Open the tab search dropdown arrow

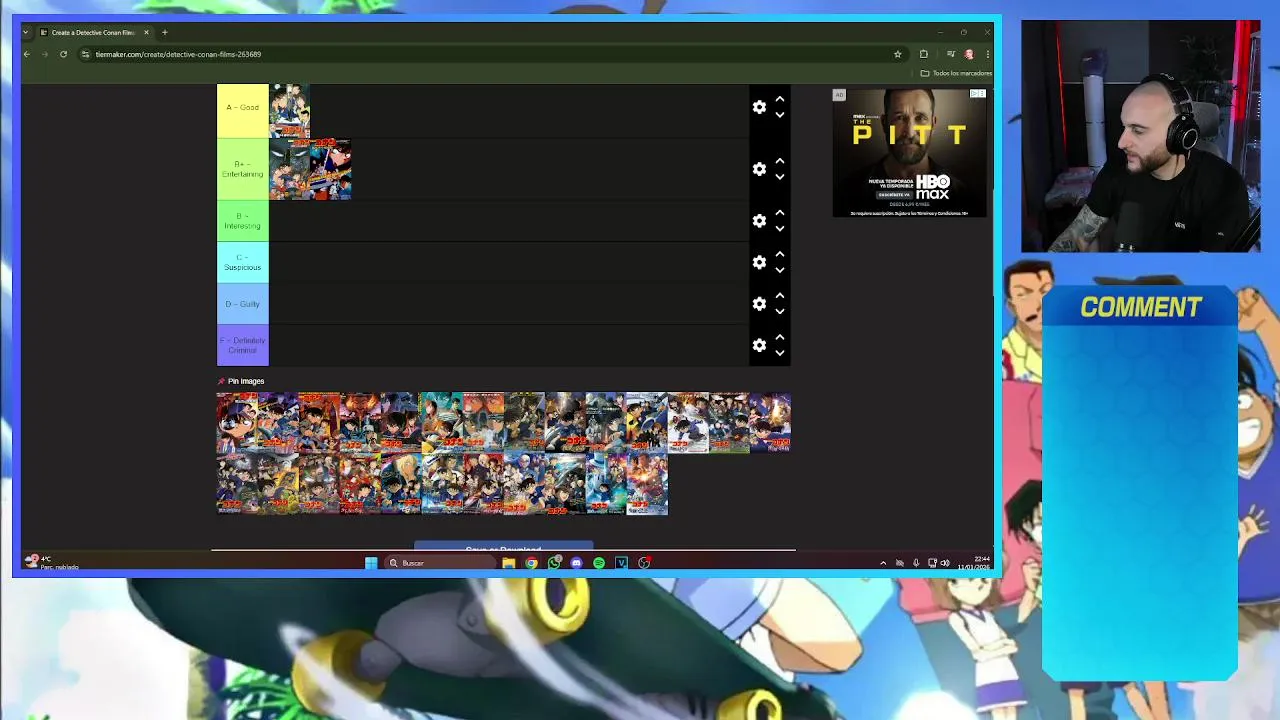pos(25,32)
